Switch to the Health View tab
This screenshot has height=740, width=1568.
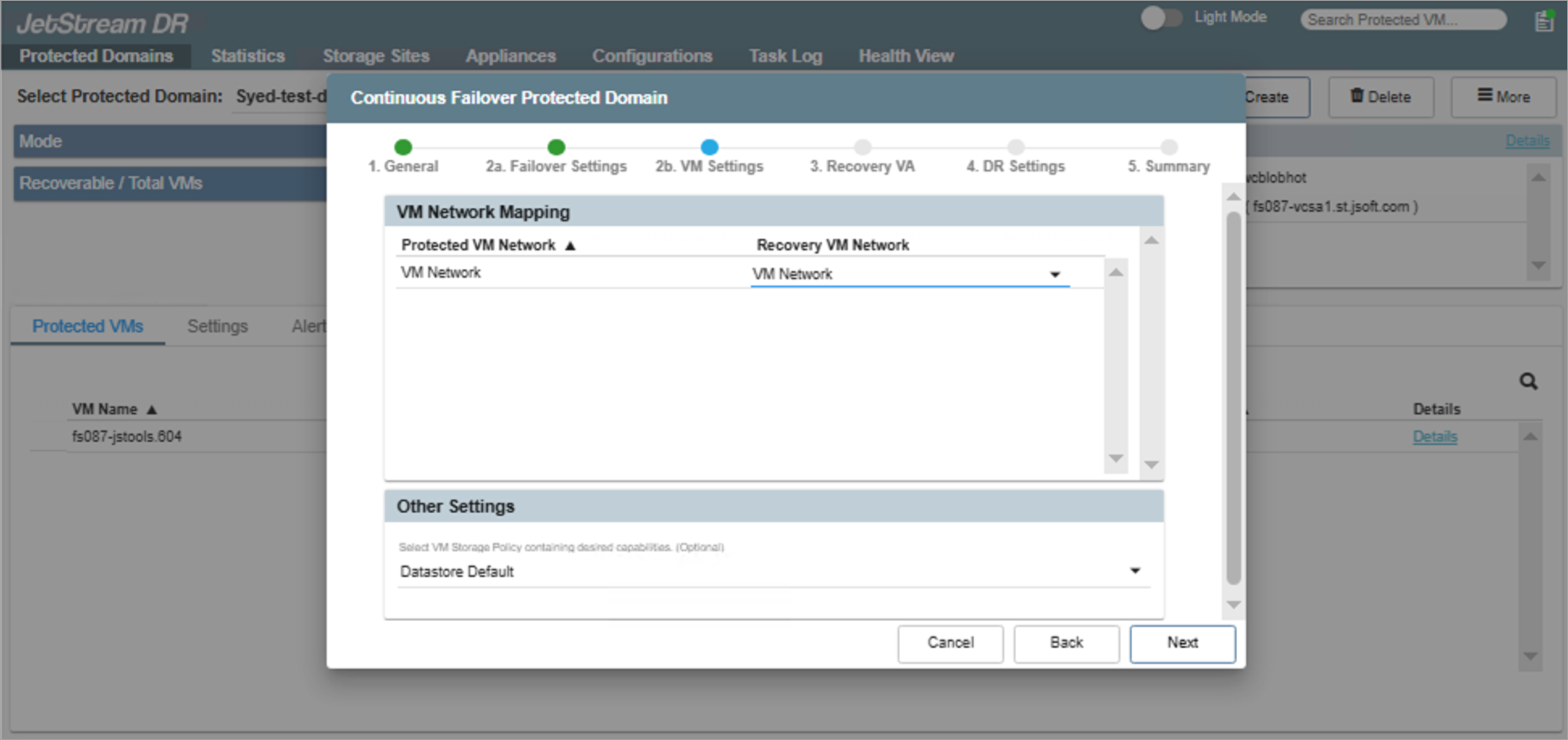click(906, 56)
